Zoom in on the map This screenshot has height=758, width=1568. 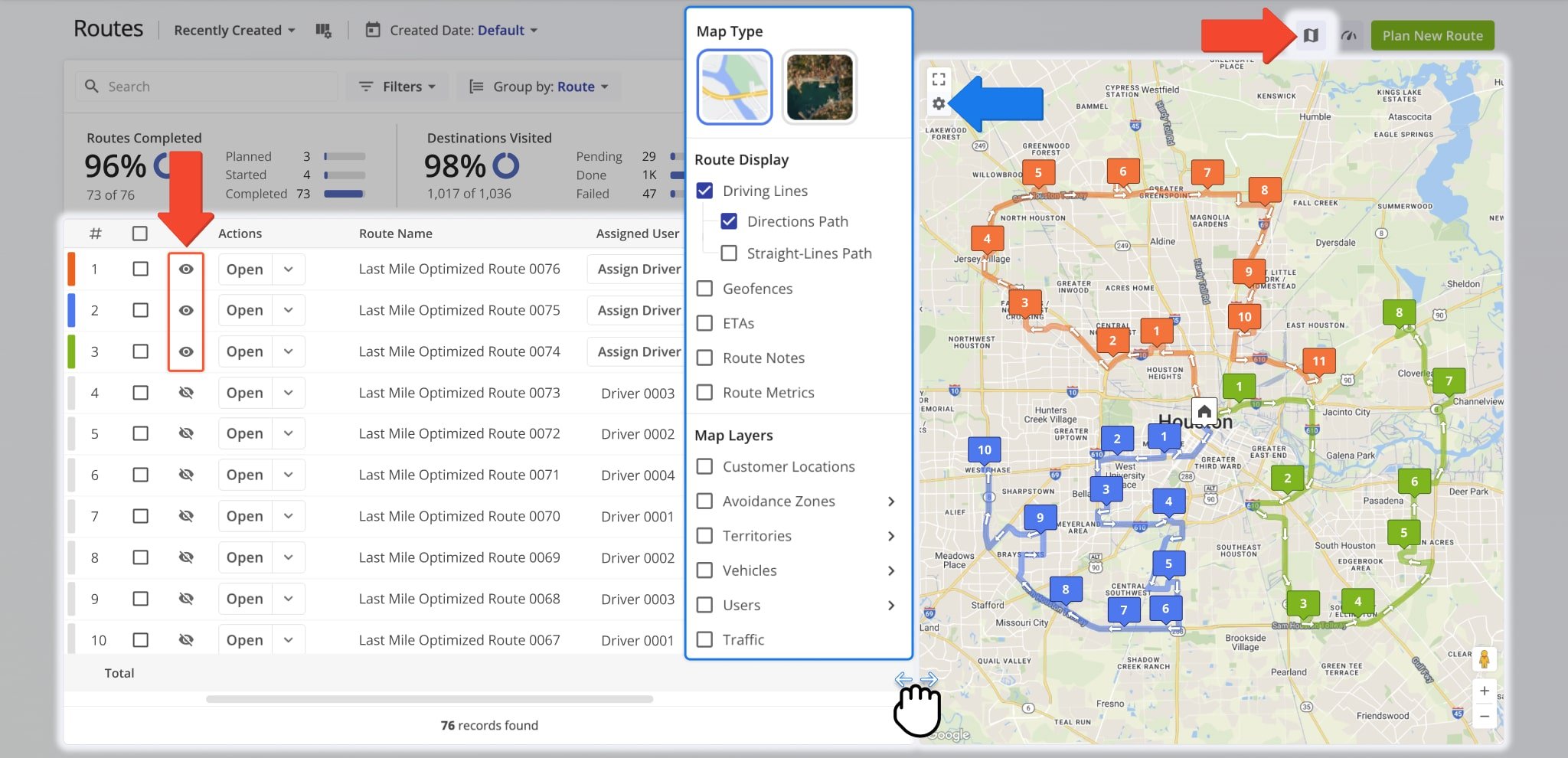click(x=1484, y=691)
